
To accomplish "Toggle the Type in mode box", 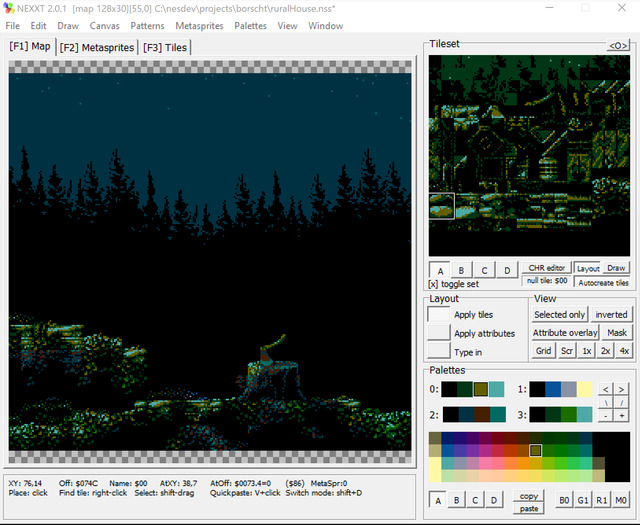I will pyautogui.click(x=439, y=351).
